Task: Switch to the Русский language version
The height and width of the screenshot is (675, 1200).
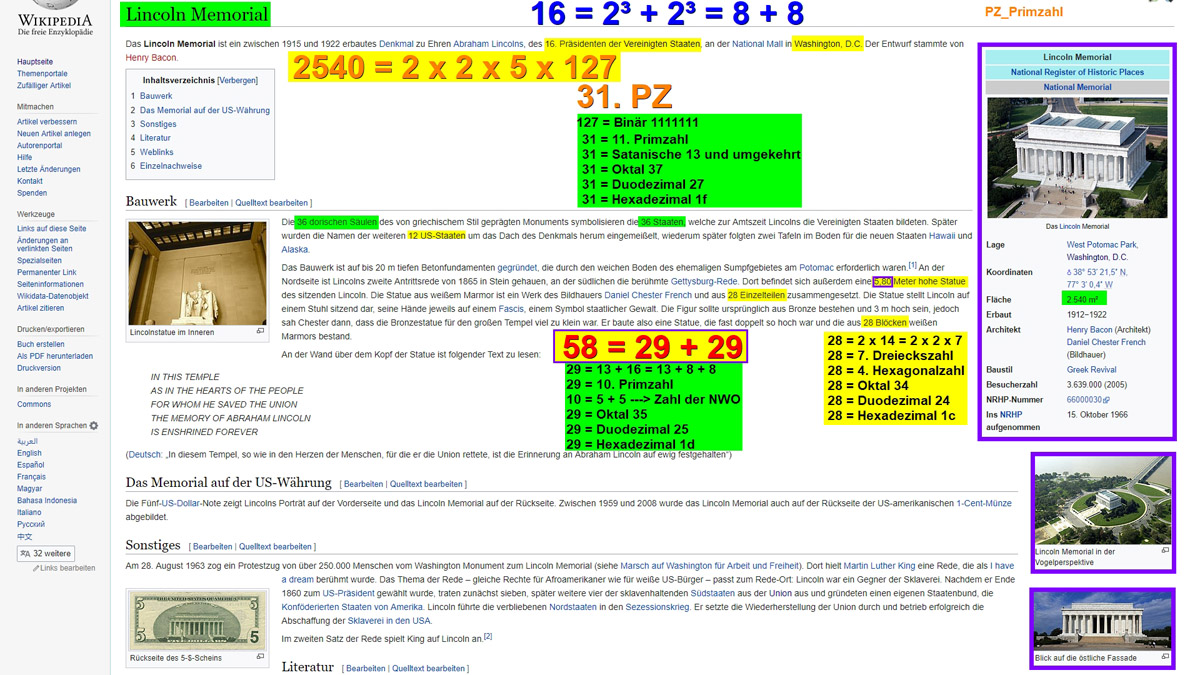Action: tap(31, 524)
